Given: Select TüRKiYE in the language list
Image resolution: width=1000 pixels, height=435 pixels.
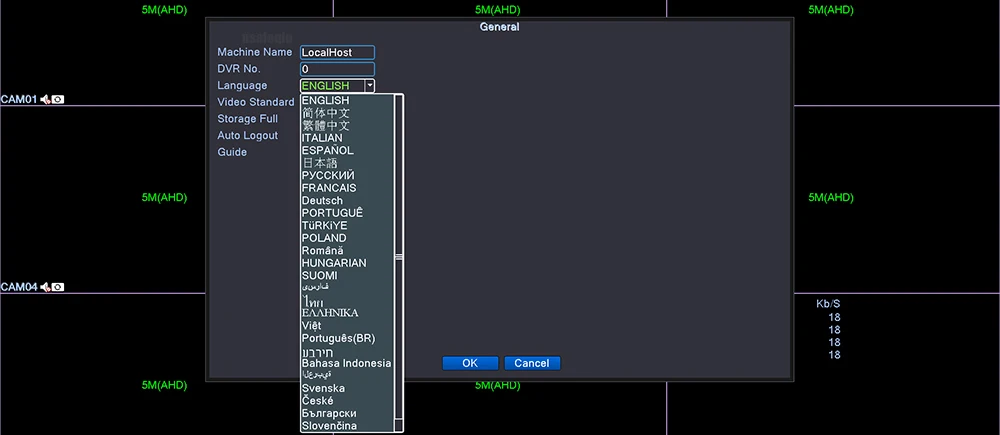Looking at the screenshot, I should 347,226.
